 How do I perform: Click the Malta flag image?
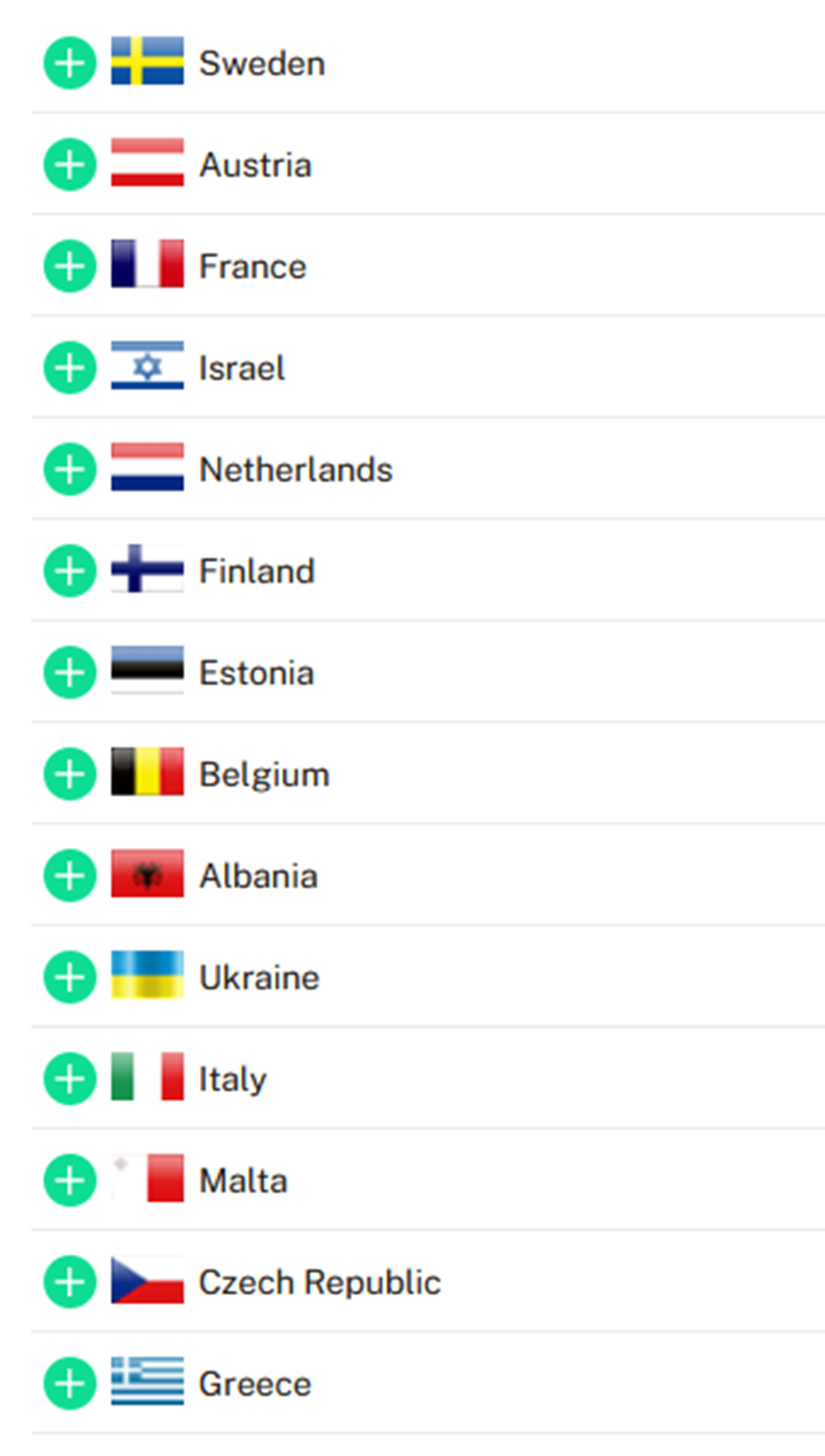tap(147, 1178)
